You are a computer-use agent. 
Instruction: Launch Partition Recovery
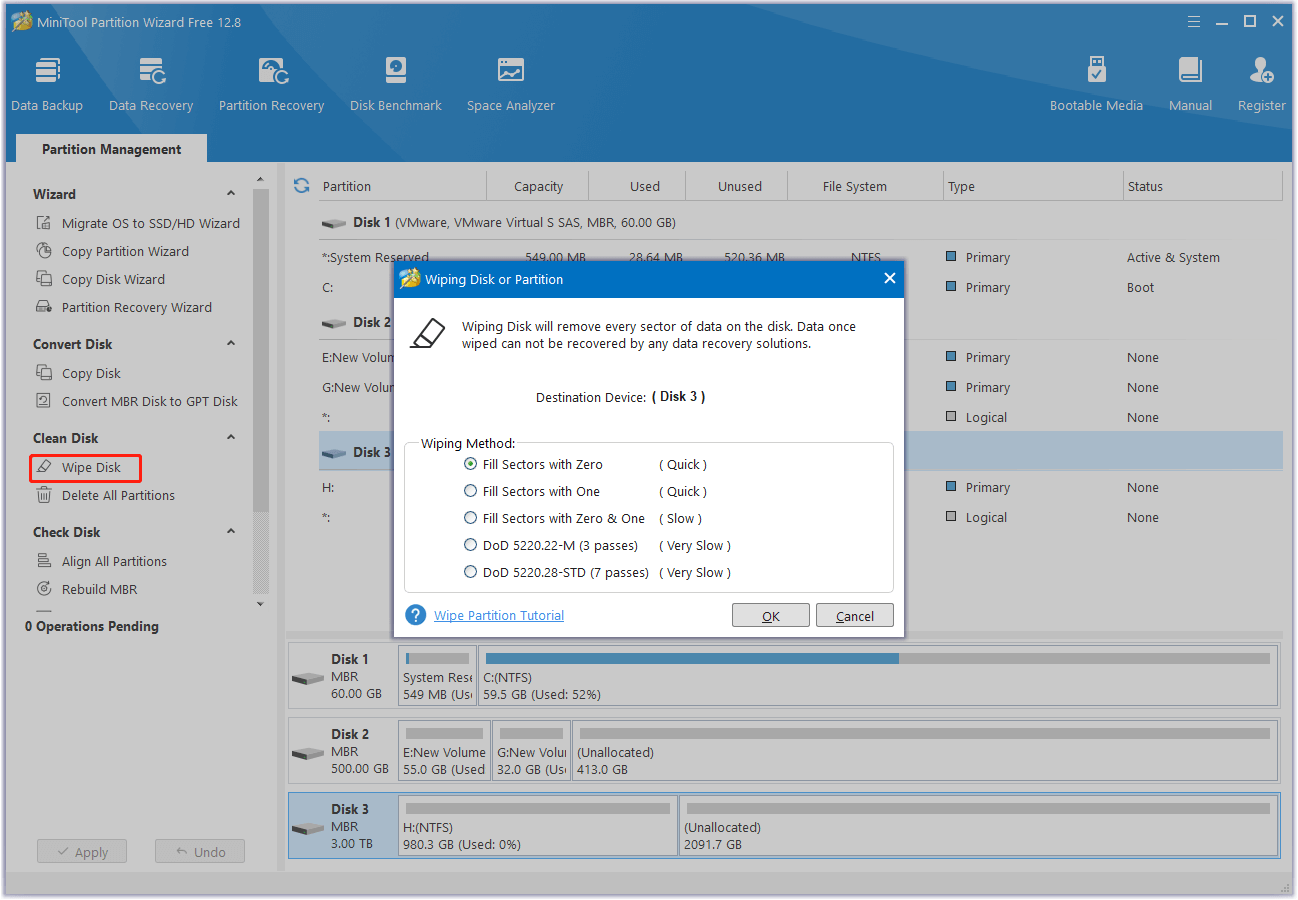tap(272, 83)
